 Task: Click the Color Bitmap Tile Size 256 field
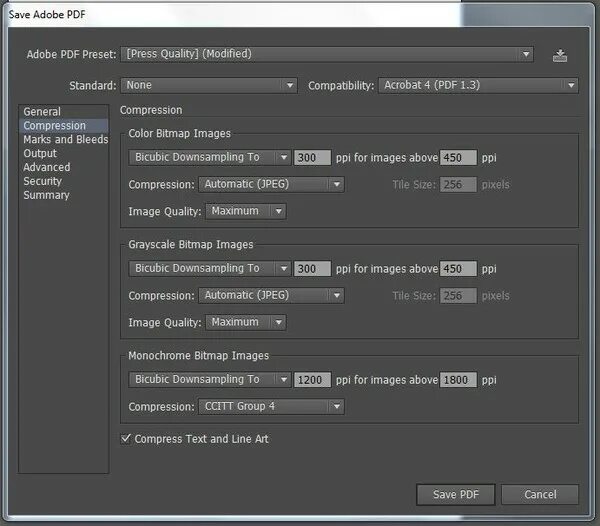click(458, 184)
